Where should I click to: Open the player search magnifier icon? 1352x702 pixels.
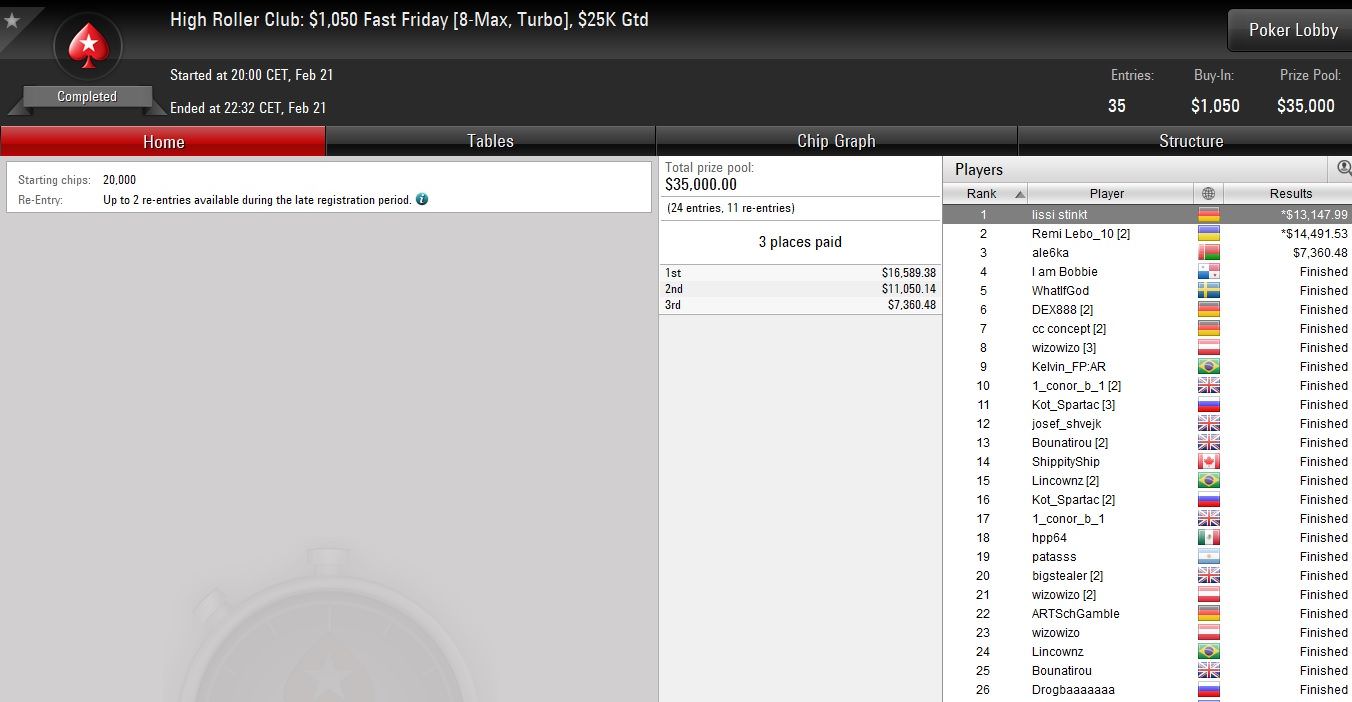1344,168
